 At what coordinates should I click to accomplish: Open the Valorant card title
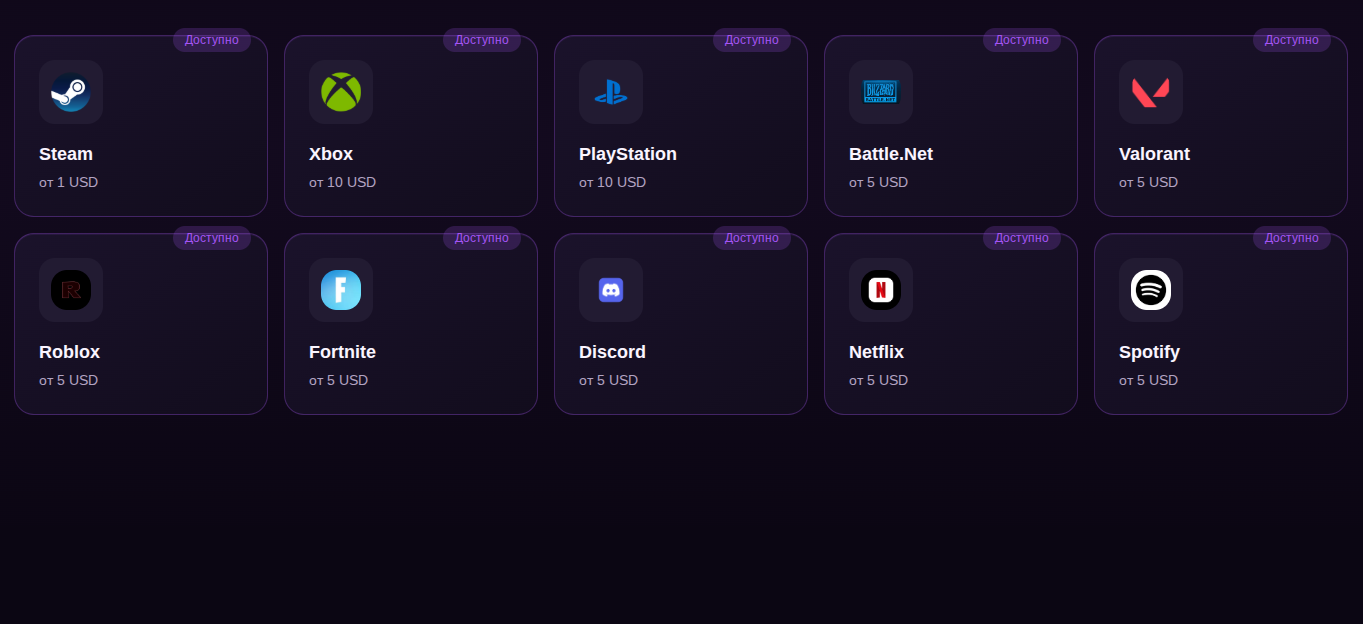pyautogui.click(x=1154, y=154)
